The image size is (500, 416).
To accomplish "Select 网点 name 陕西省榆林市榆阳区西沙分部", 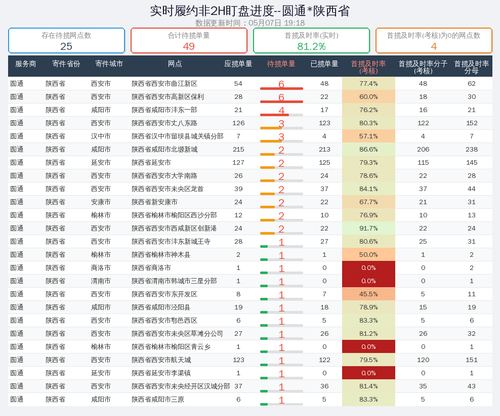I will click(174, 215).
